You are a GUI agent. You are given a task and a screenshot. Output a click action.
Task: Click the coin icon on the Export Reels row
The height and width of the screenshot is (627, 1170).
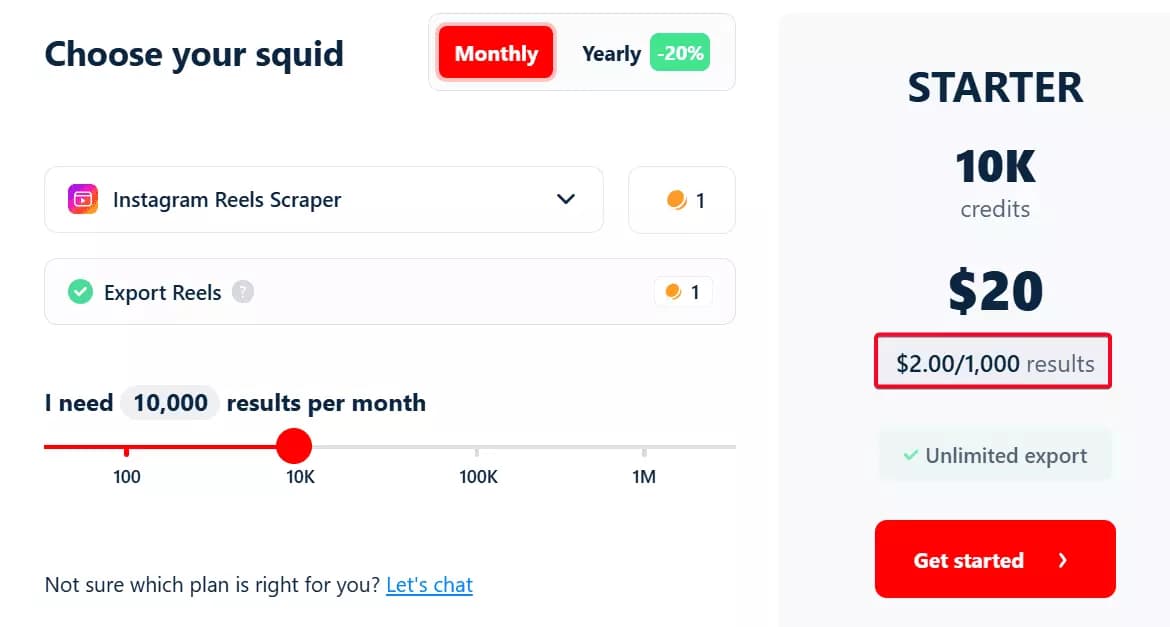coord(674,291)
